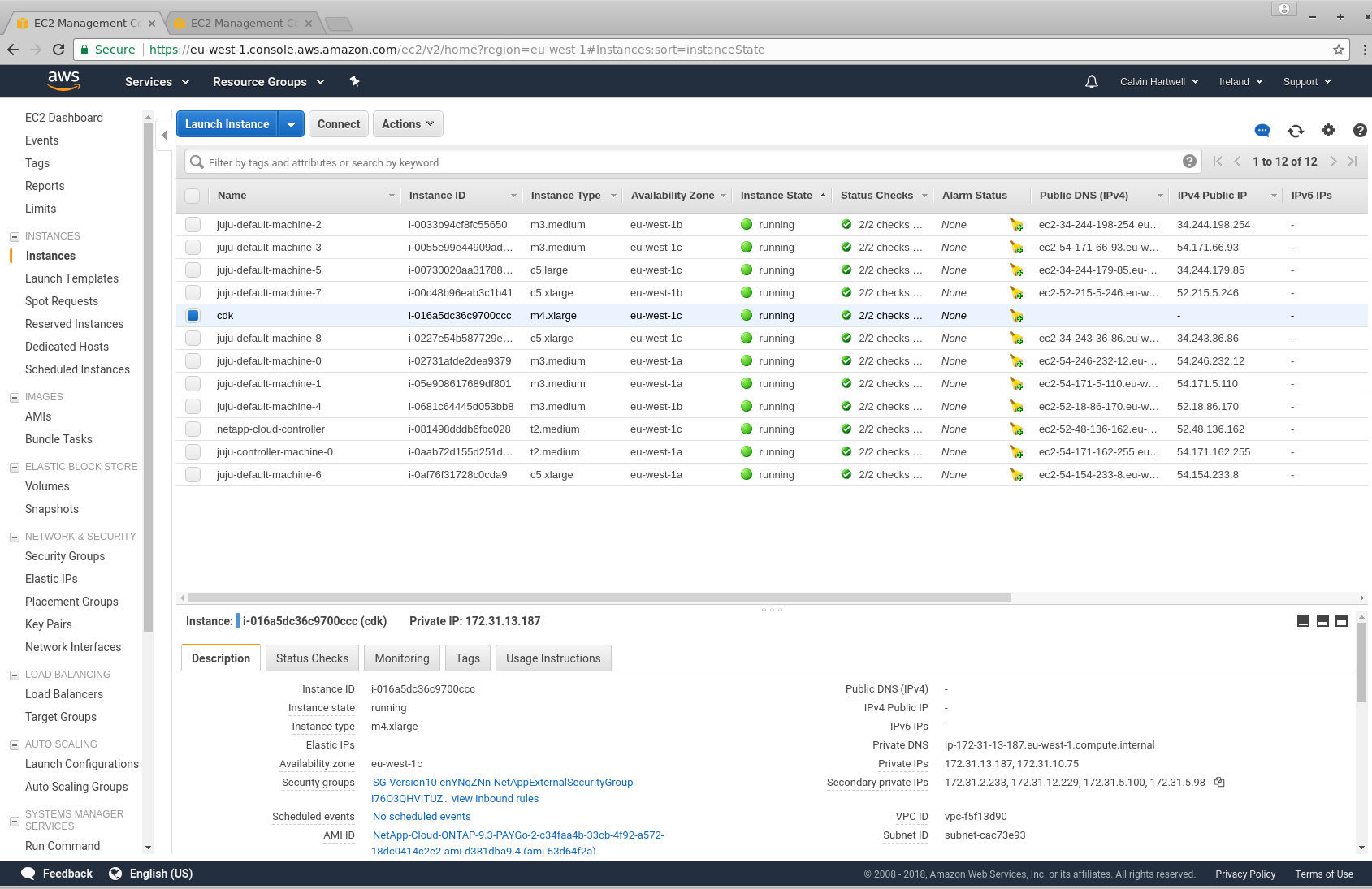
Task: Collapse the INSTANCES sidebar section
Action: pos(15,236)
